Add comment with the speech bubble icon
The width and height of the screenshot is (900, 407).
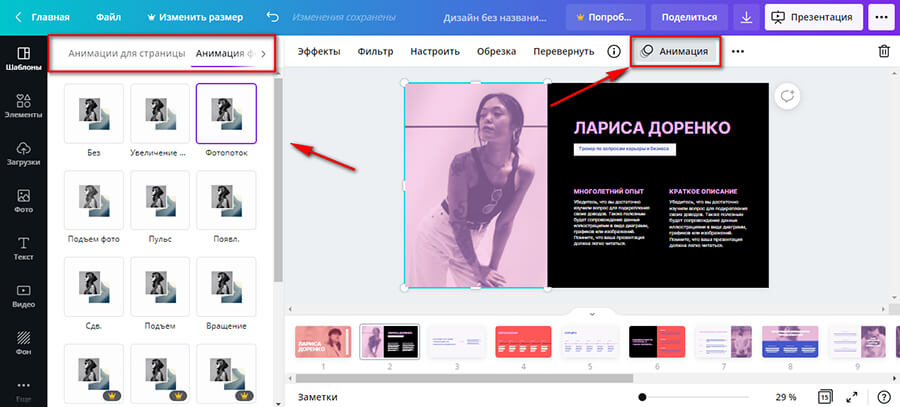point(789,95)
